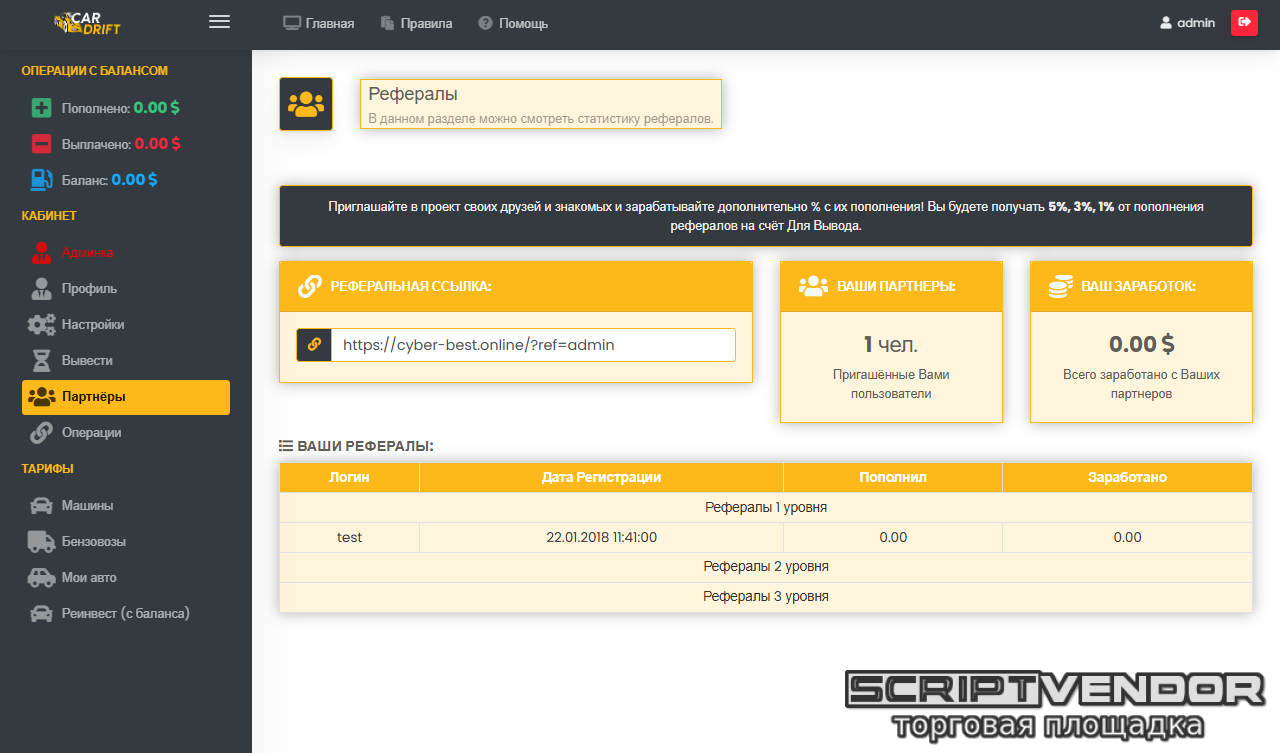
Task: Click the link icon in Реферальная ссылка header
Action: [310, 287]
